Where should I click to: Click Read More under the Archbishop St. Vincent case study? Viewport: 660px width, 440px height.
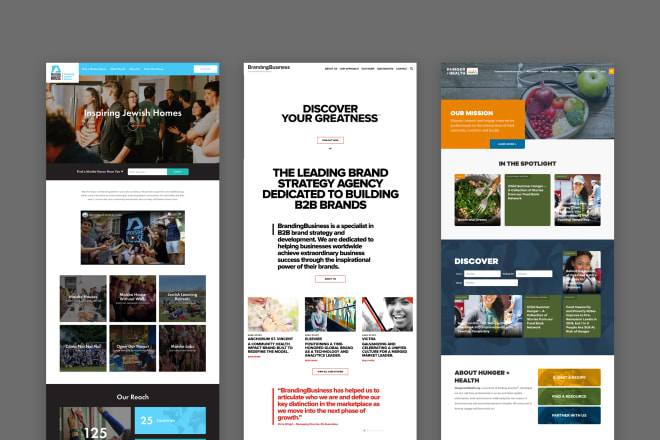[x=254, y=357]
